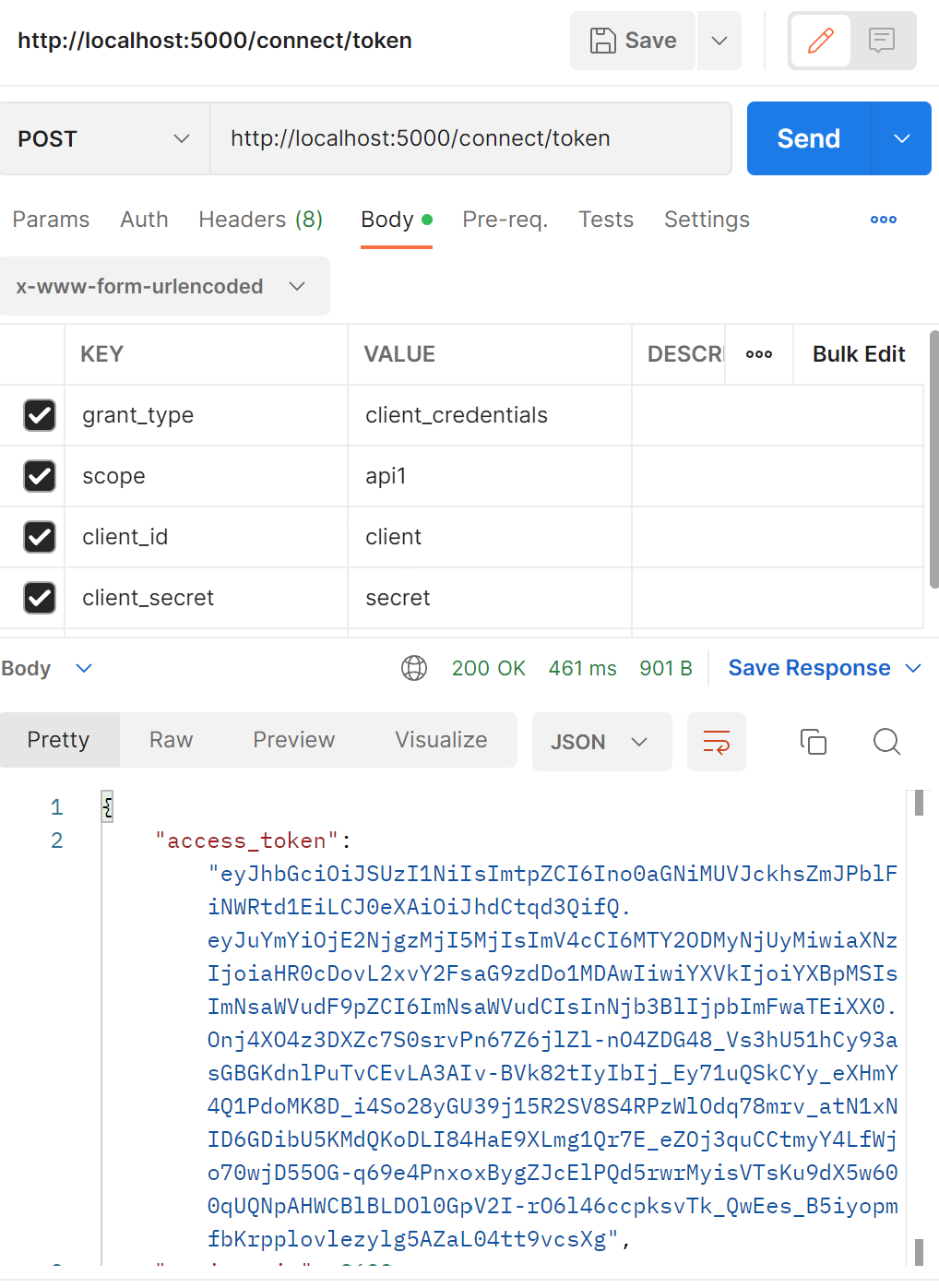Screen dimensions: 939x1288
Task: Copy the response with copy icon
Action: (813, 742)
